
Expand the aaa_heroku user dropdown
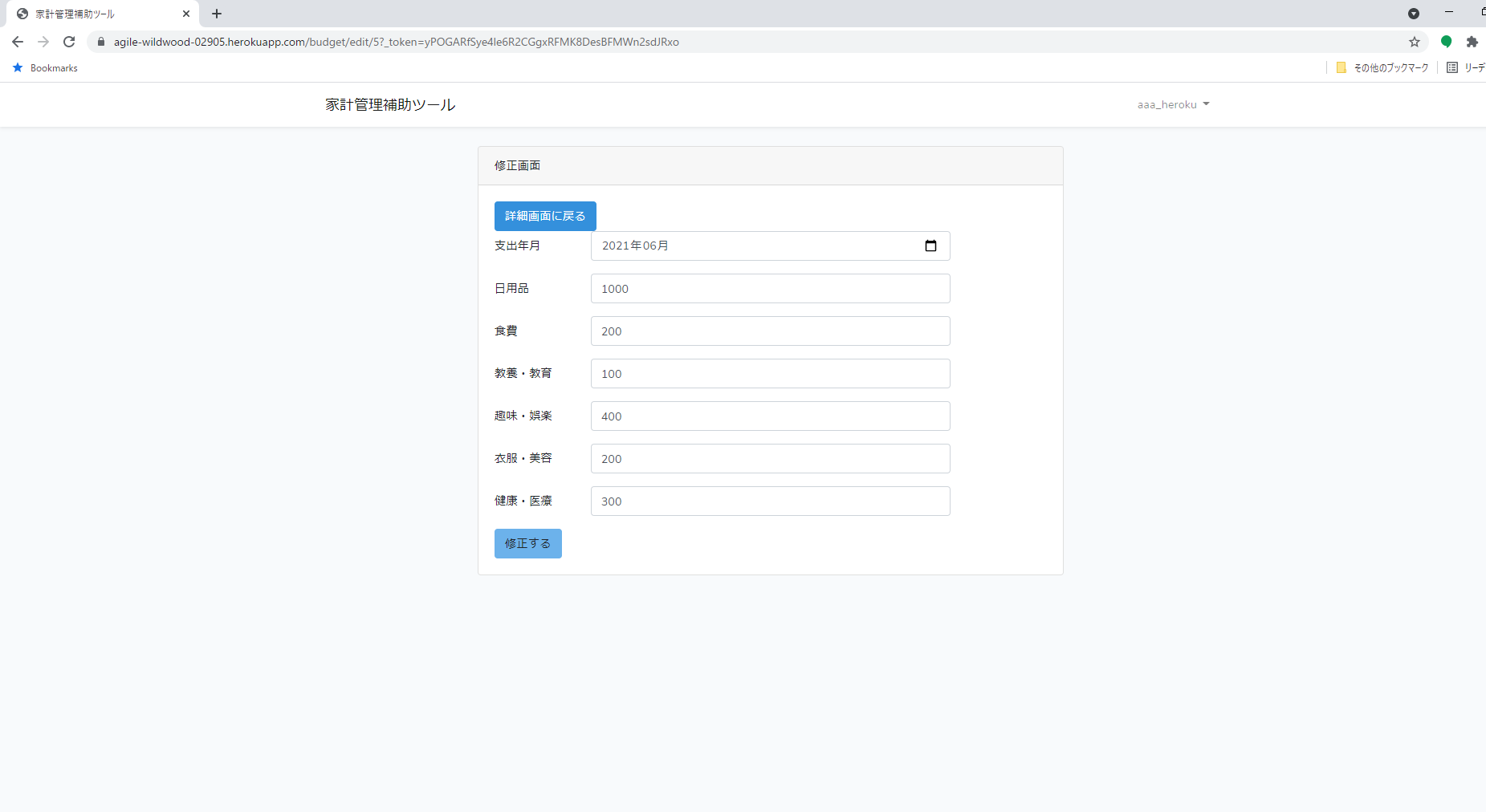[1173, 104]
